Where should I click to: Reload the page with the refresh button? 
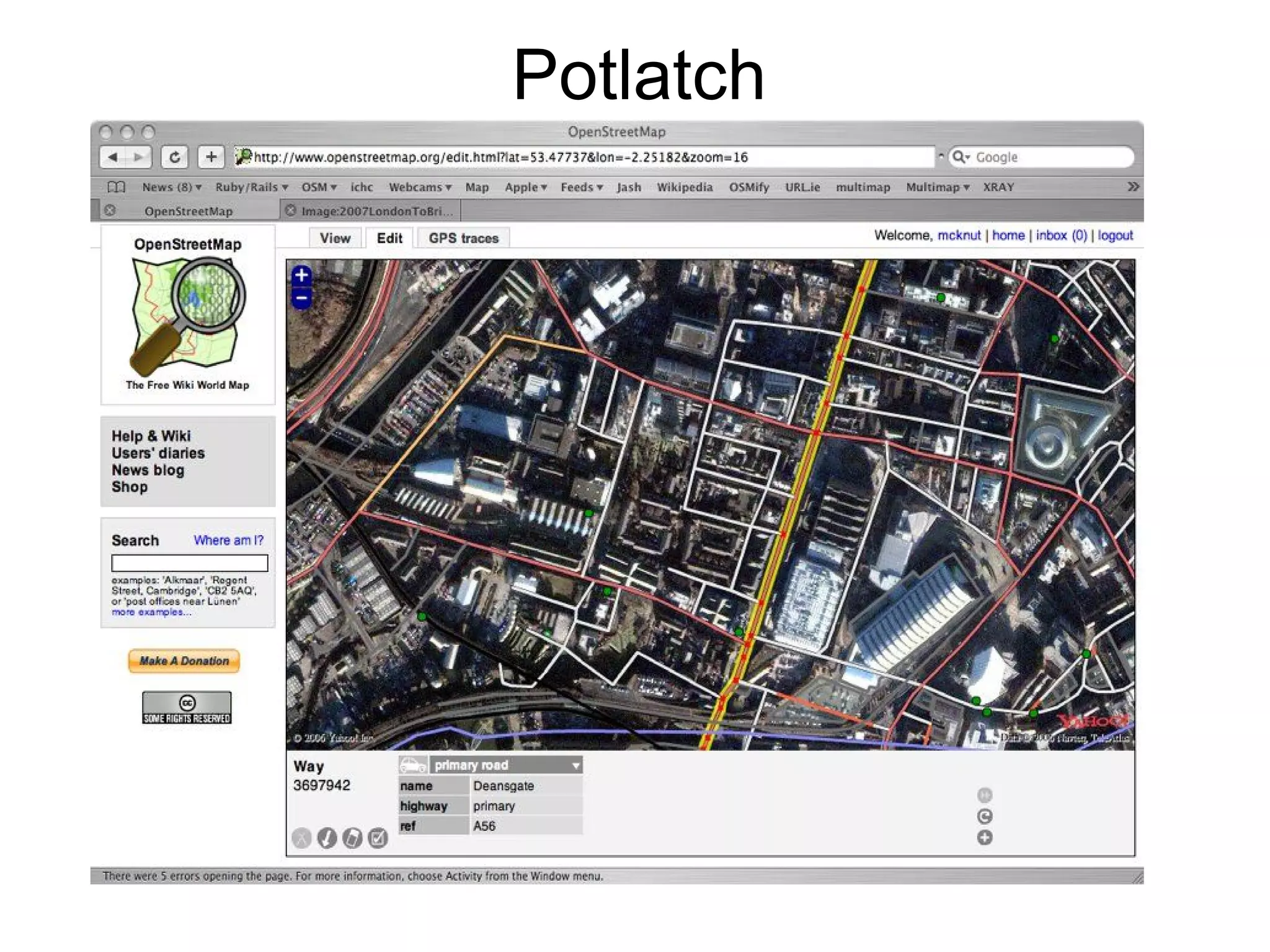click(175, 157)
